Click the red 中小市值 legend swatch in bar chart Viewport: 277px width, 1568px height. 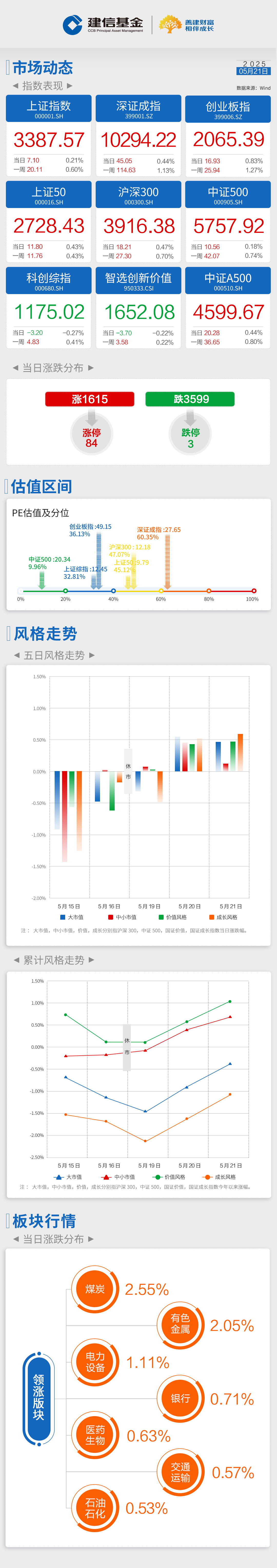tap(111, 917)
